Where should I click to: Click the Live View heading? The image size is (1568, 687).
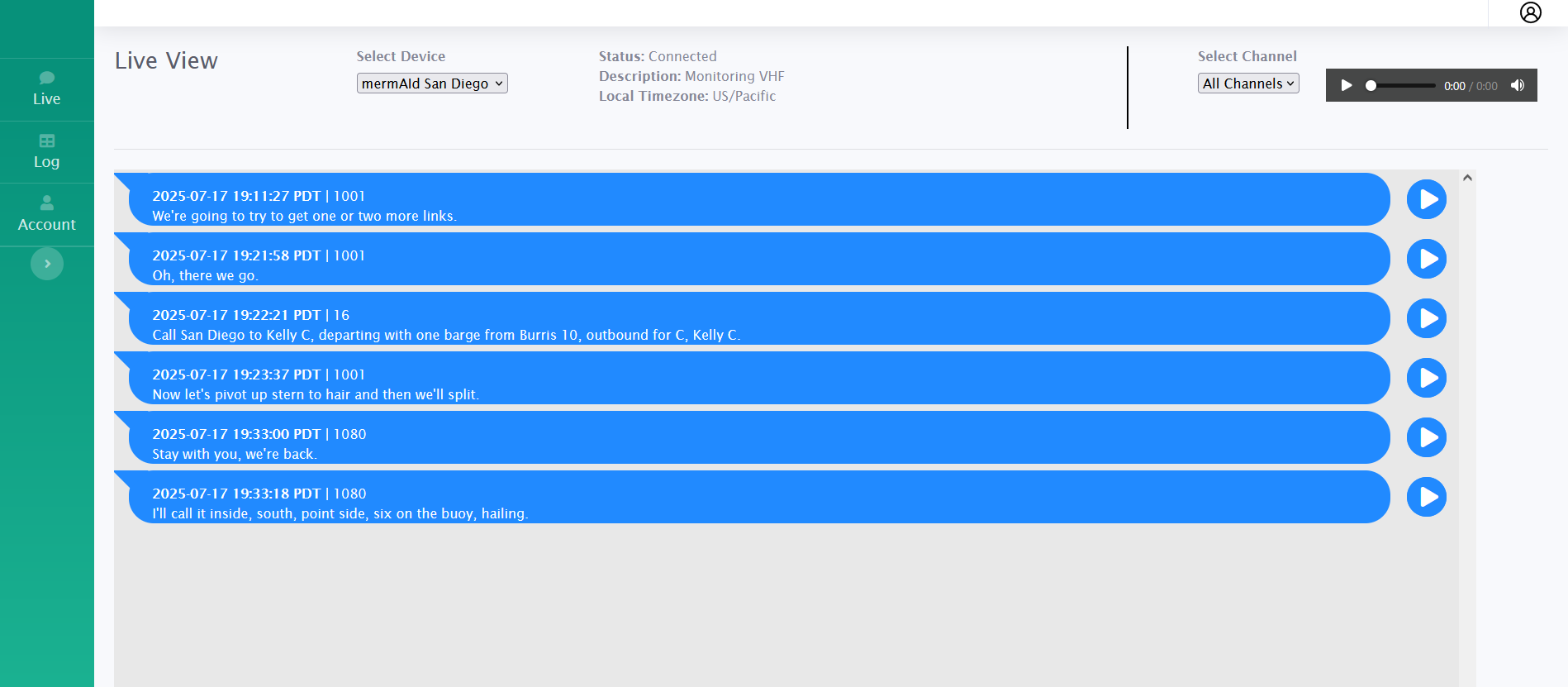166,61
